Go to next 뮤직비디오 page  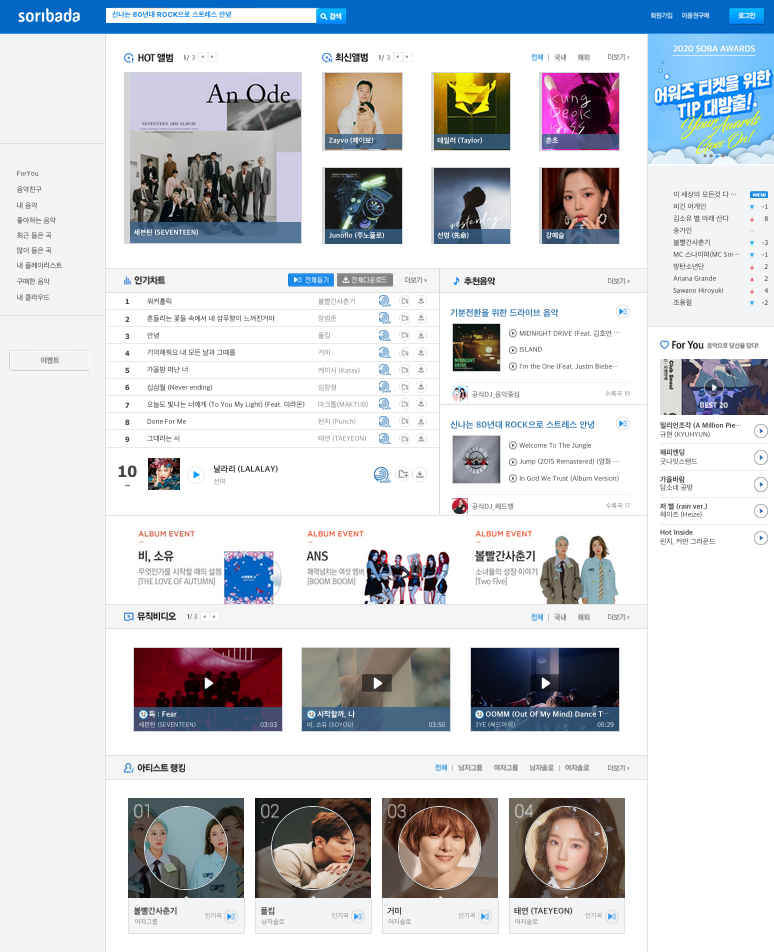point(214,617)
